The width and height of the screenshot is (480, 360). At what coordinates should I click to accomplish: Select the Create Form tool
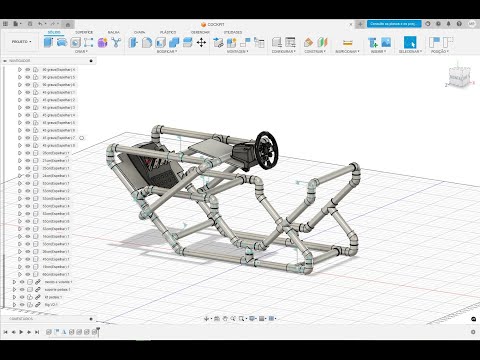62,42
